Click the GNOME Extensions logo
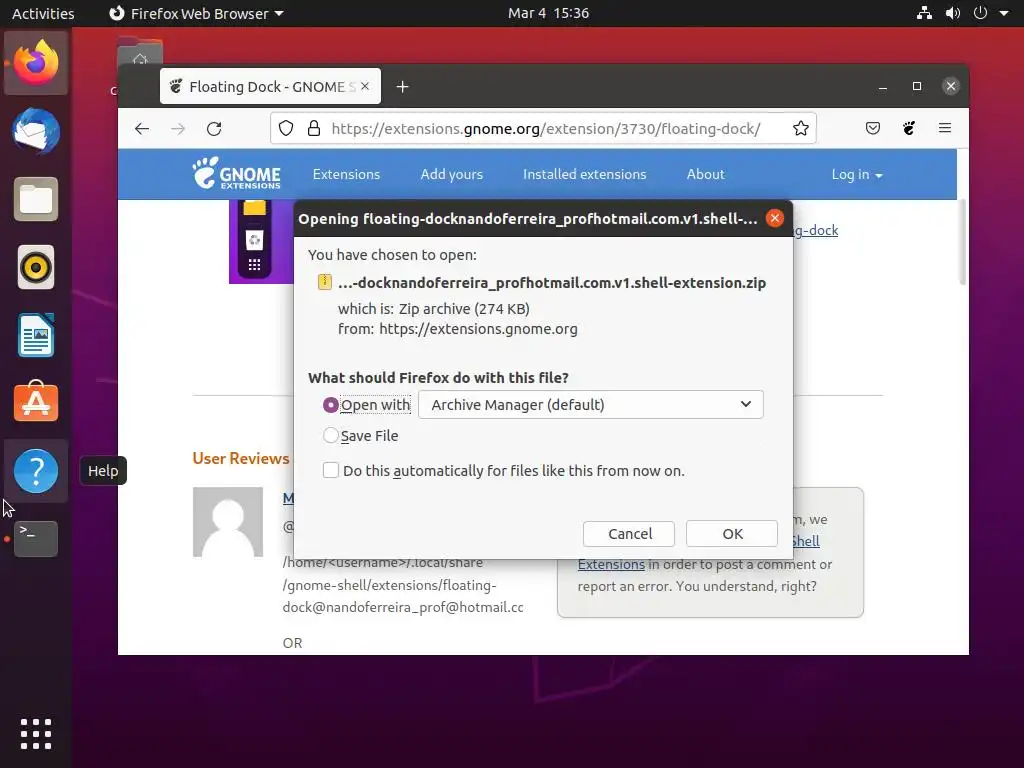Screen dimensions: 1024x768 [x=236, y=174]
